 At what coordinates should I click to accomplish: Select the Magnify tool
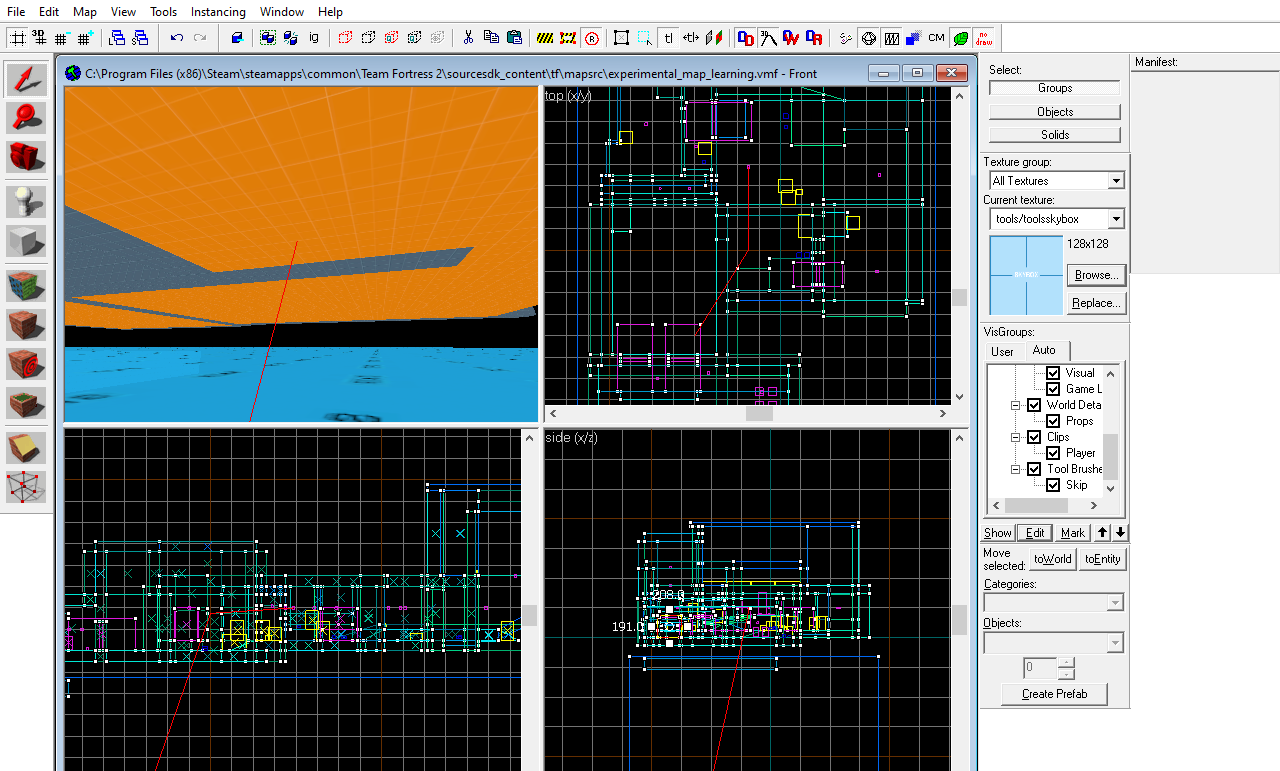[26, 118]
